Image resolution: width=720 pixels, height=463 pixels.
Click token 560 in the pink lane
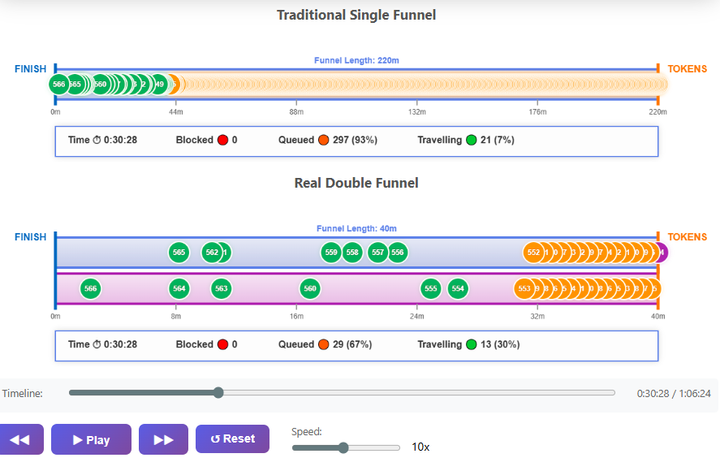310,288
